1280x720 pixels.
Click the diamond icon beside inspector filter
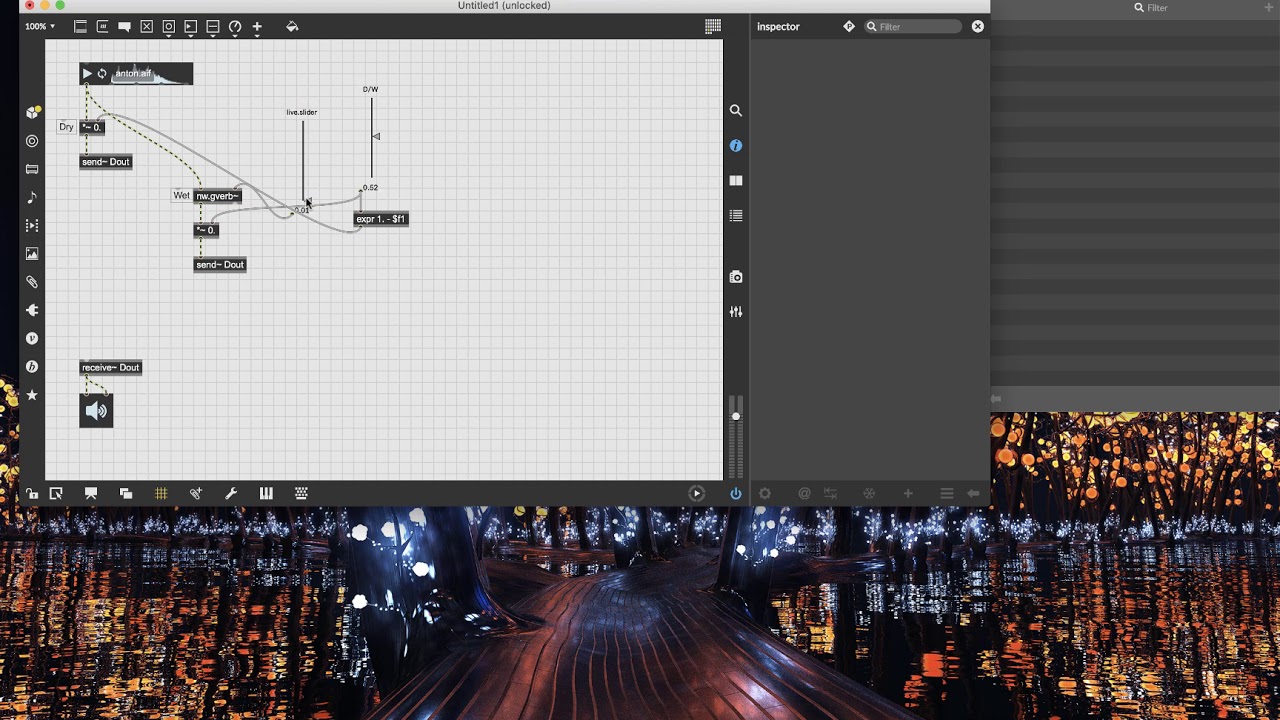tap(849, 27)
